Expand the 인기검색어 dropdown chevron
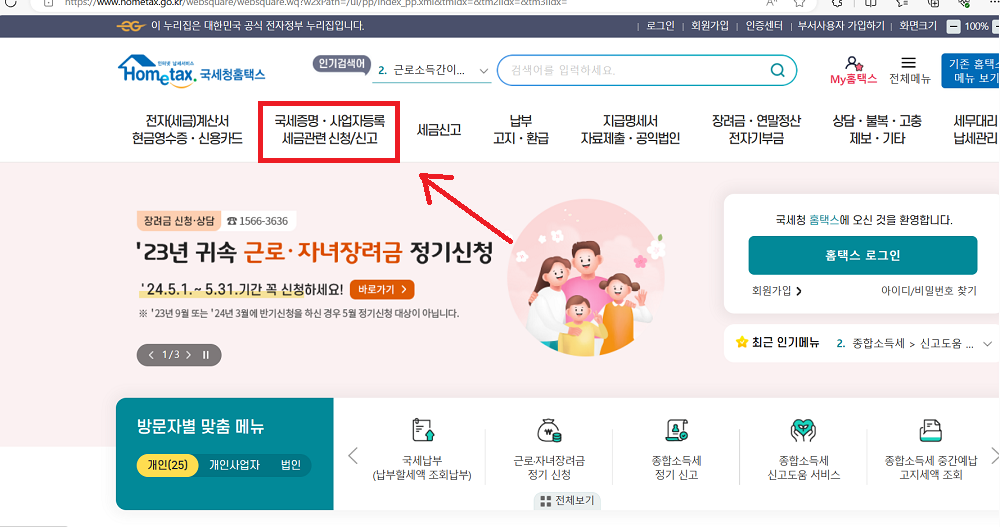 pos(483,71)
